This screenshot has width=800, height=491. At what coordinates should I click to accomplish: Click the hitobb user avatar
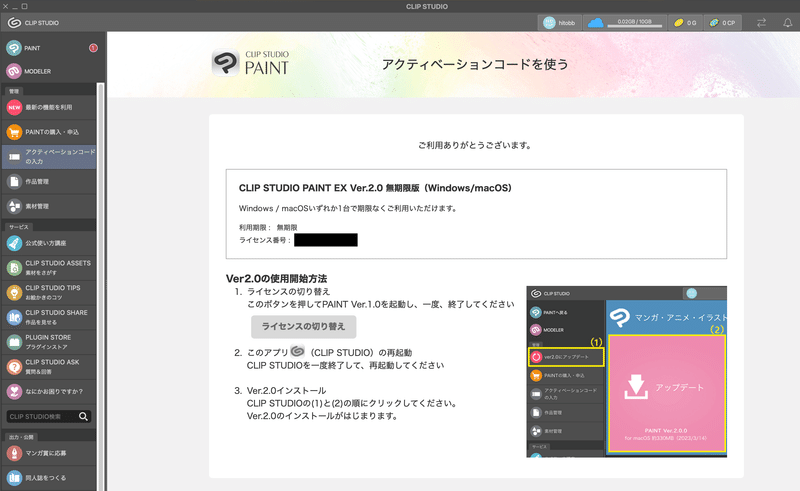pos(549,23)
